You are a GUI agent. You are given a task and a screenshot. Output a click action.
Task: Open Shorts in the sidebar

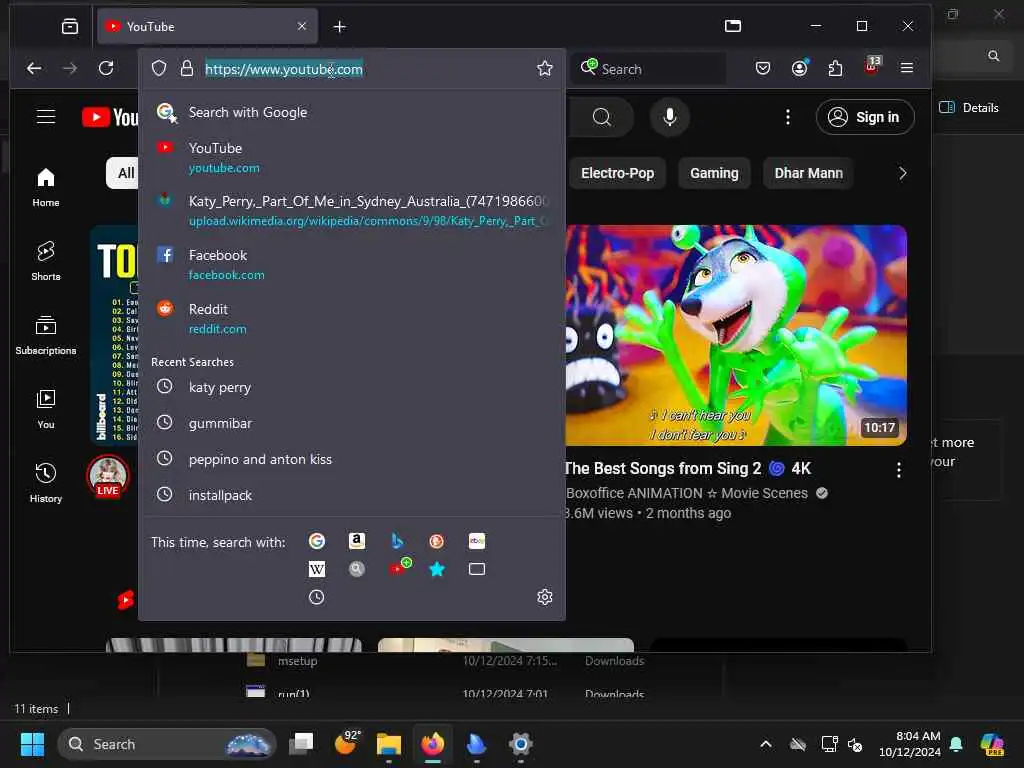46,261
